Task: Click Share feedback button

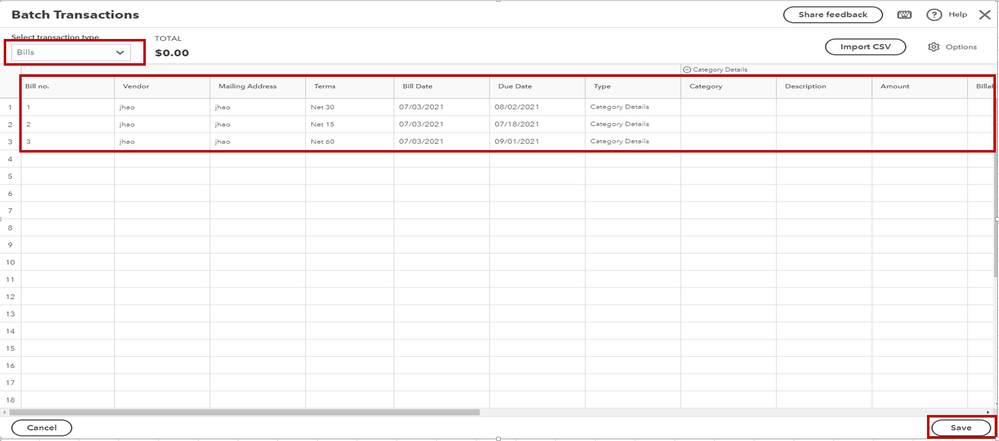Action: [832, 15]
